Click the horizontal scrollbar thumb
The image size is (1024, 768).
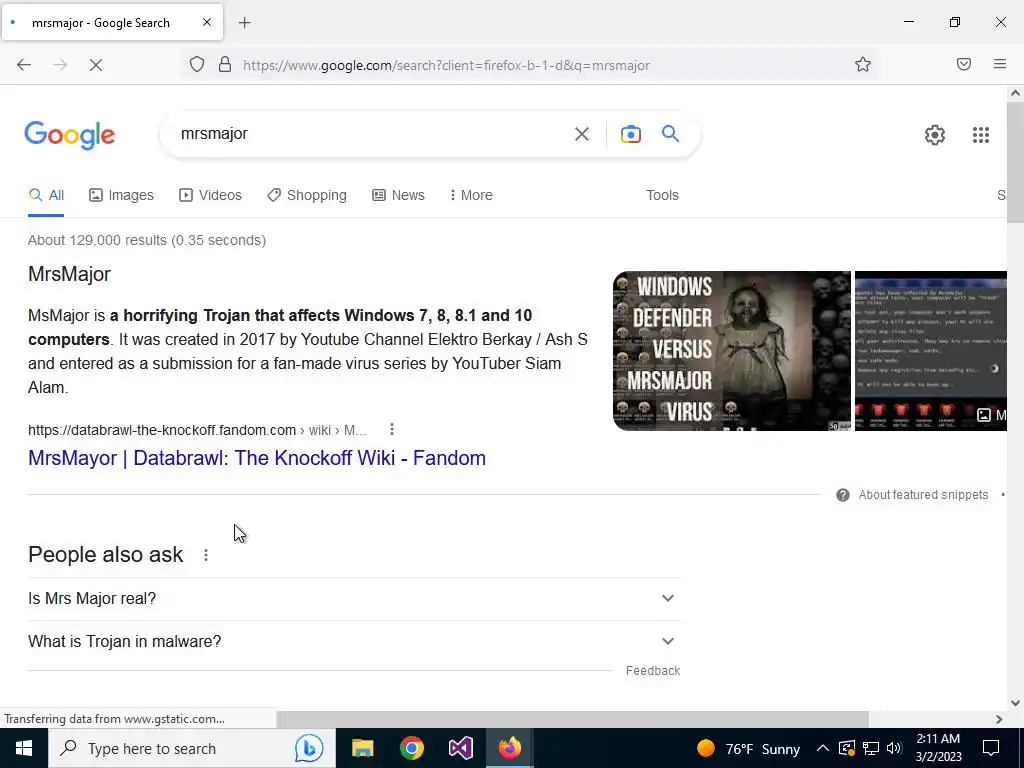click(x=573, y=719)
